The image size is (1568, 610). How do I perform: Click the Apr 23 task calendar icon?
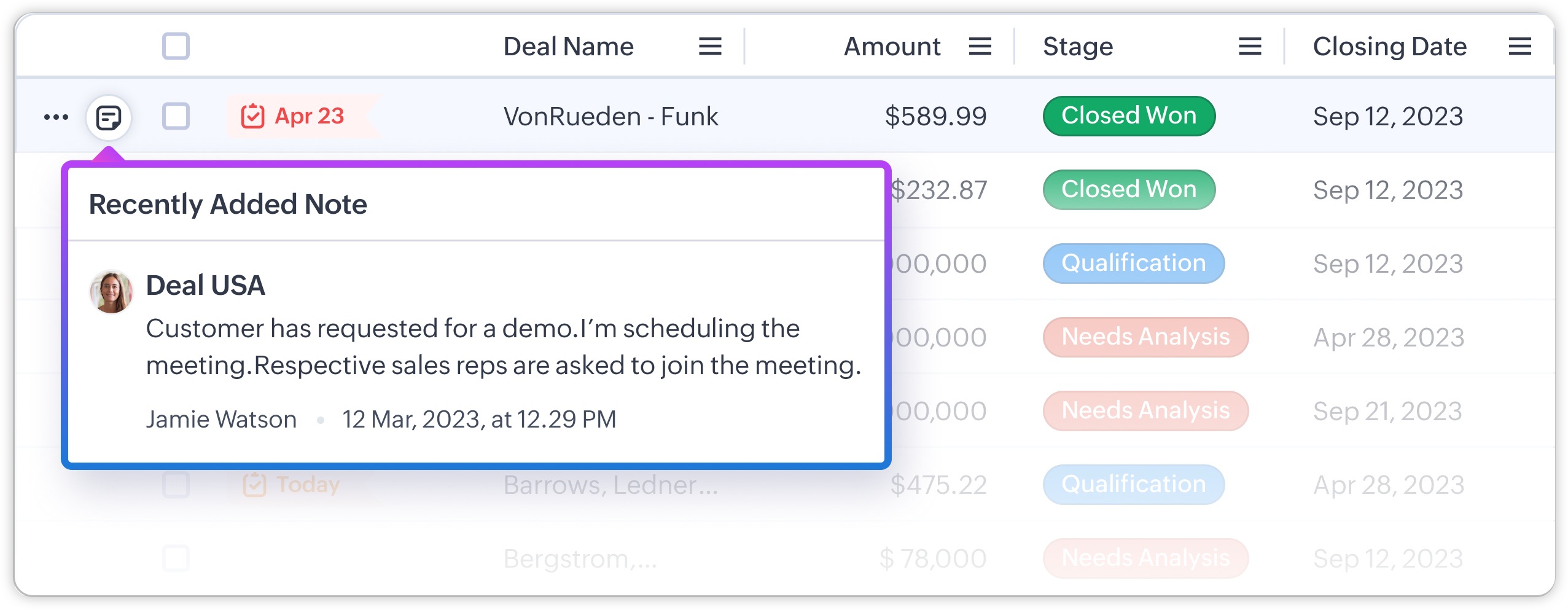point(252,116)
